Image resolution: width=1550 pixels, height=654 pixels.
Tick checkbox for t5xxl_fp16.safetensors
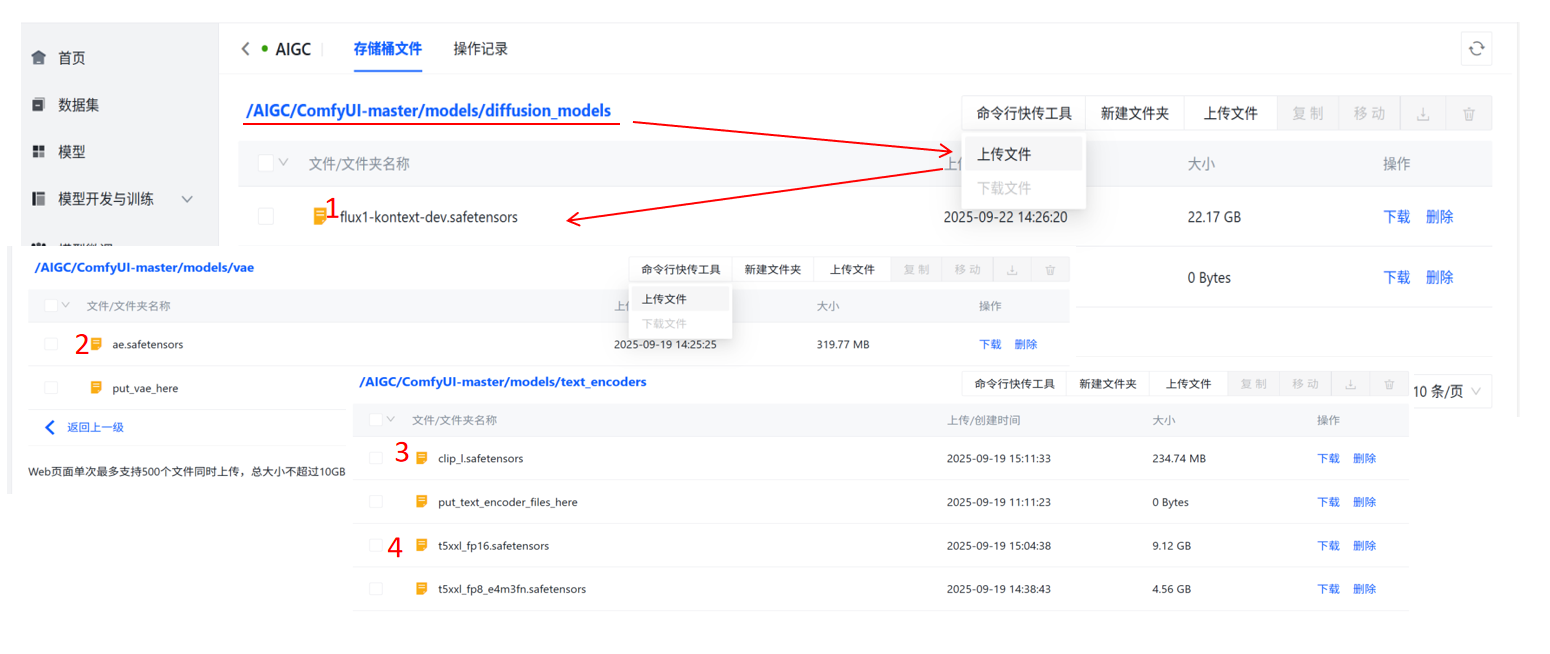click(375, 545)
